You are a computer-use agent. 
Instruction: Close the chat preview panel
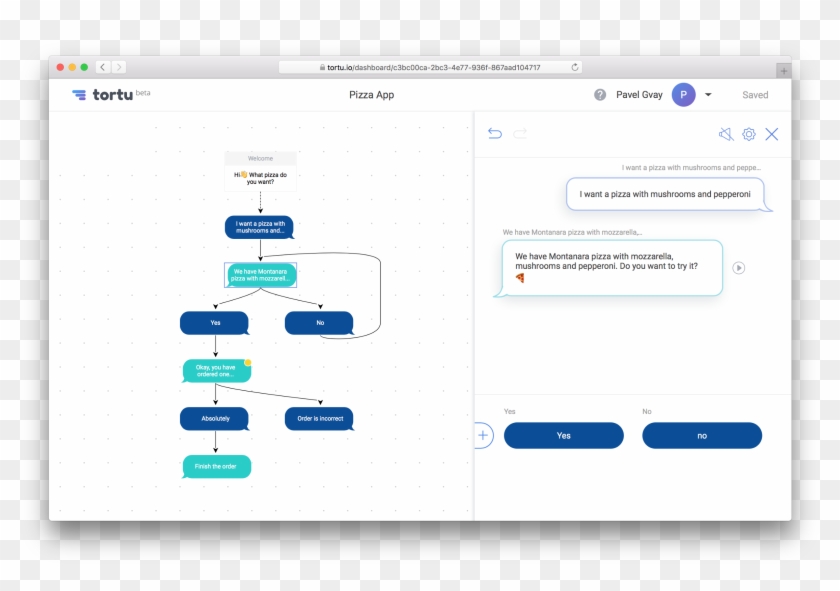click(771, 134)
